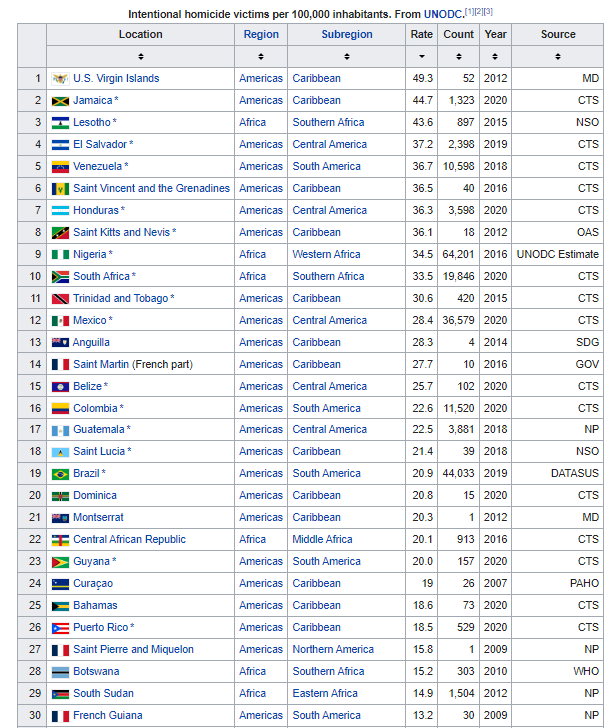Click Americas region in Jamaica row
608x728 pixels.
261,101
